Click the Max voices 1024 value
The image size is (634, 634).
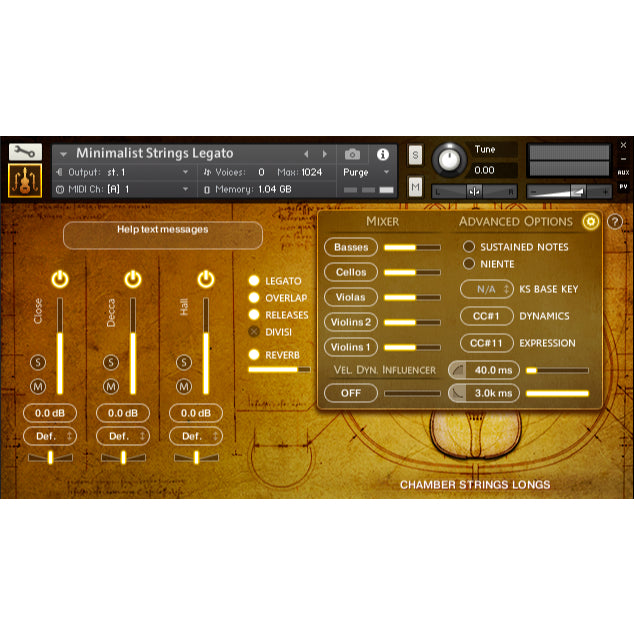pyautogui.click(x=312, y=172)
